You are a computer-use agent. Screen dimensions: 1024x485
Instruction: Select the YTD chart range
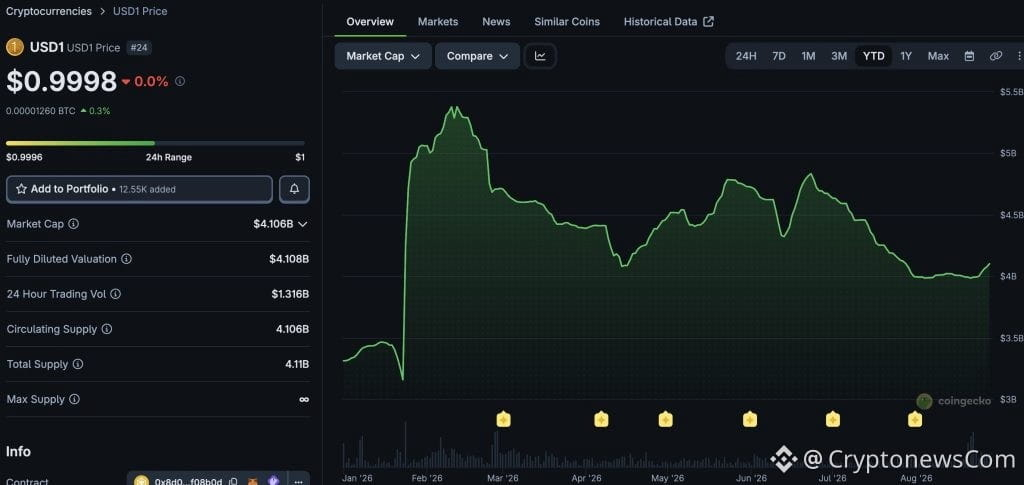pos(873,56)
